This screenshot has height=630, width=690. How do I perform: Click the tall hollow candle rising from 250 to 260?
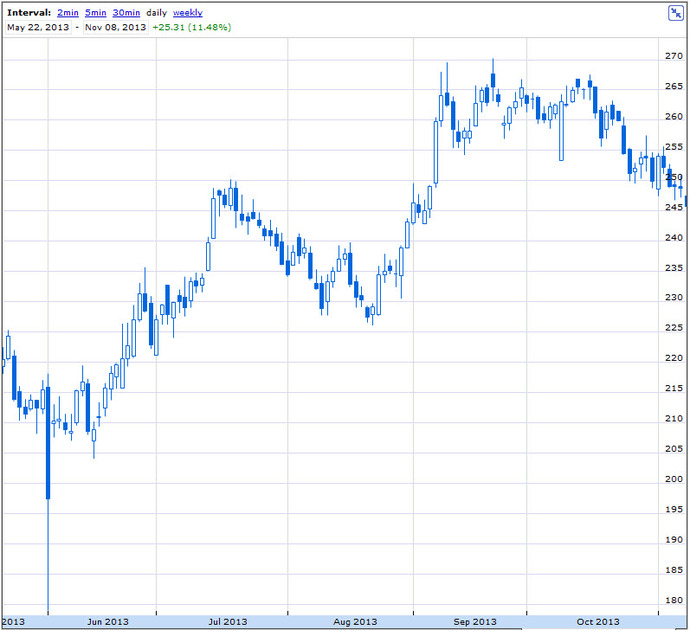point(436,152)
